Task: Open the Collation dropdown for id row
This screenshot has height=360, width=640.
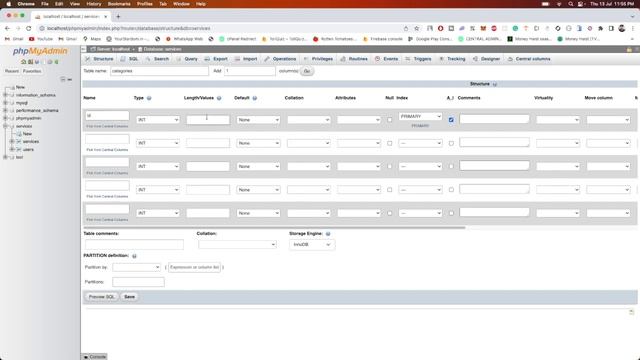Action: [x=309, y=120]
